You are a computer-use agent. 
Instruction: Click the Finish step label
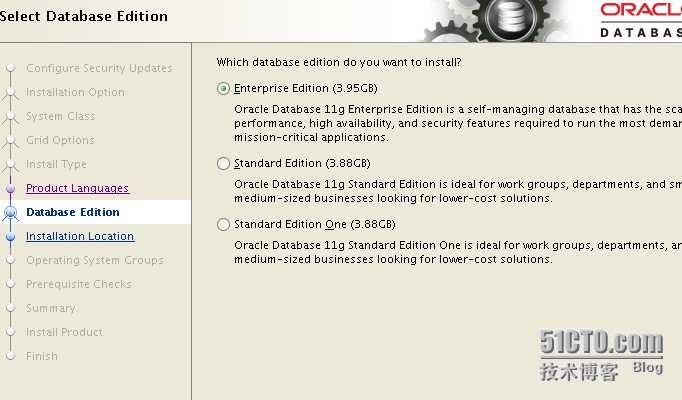pyautogui.click(x=42, y=356)
